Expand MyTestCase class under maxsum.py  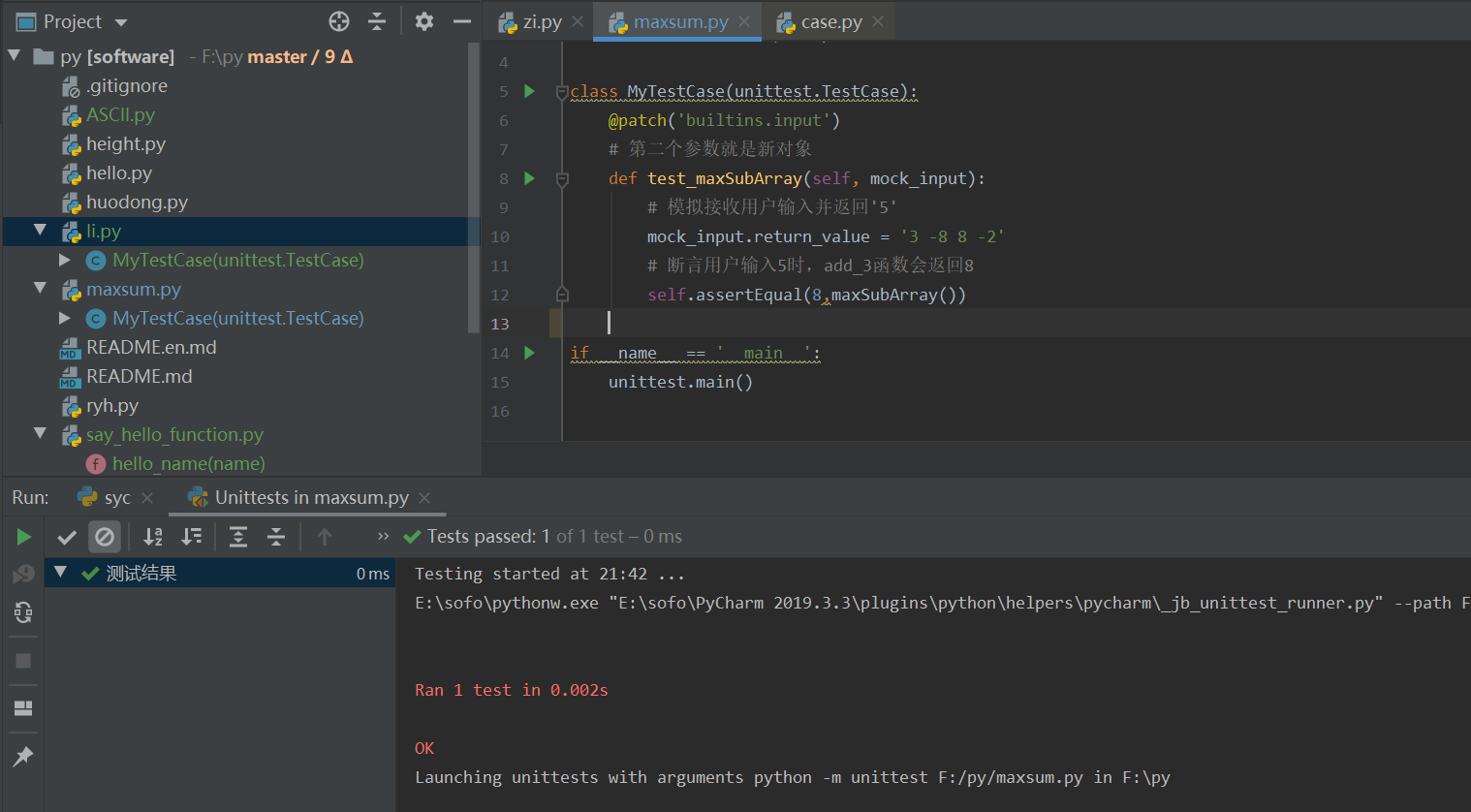pyautogui.click(x=65, y=318)
